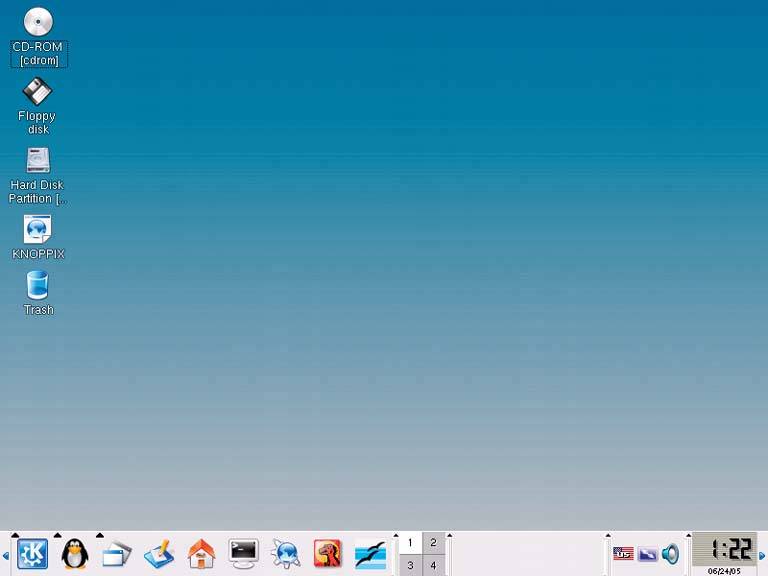768x576 pixels.
Task: Open the Knoppix penguin menu
Action: pos(74,553)
